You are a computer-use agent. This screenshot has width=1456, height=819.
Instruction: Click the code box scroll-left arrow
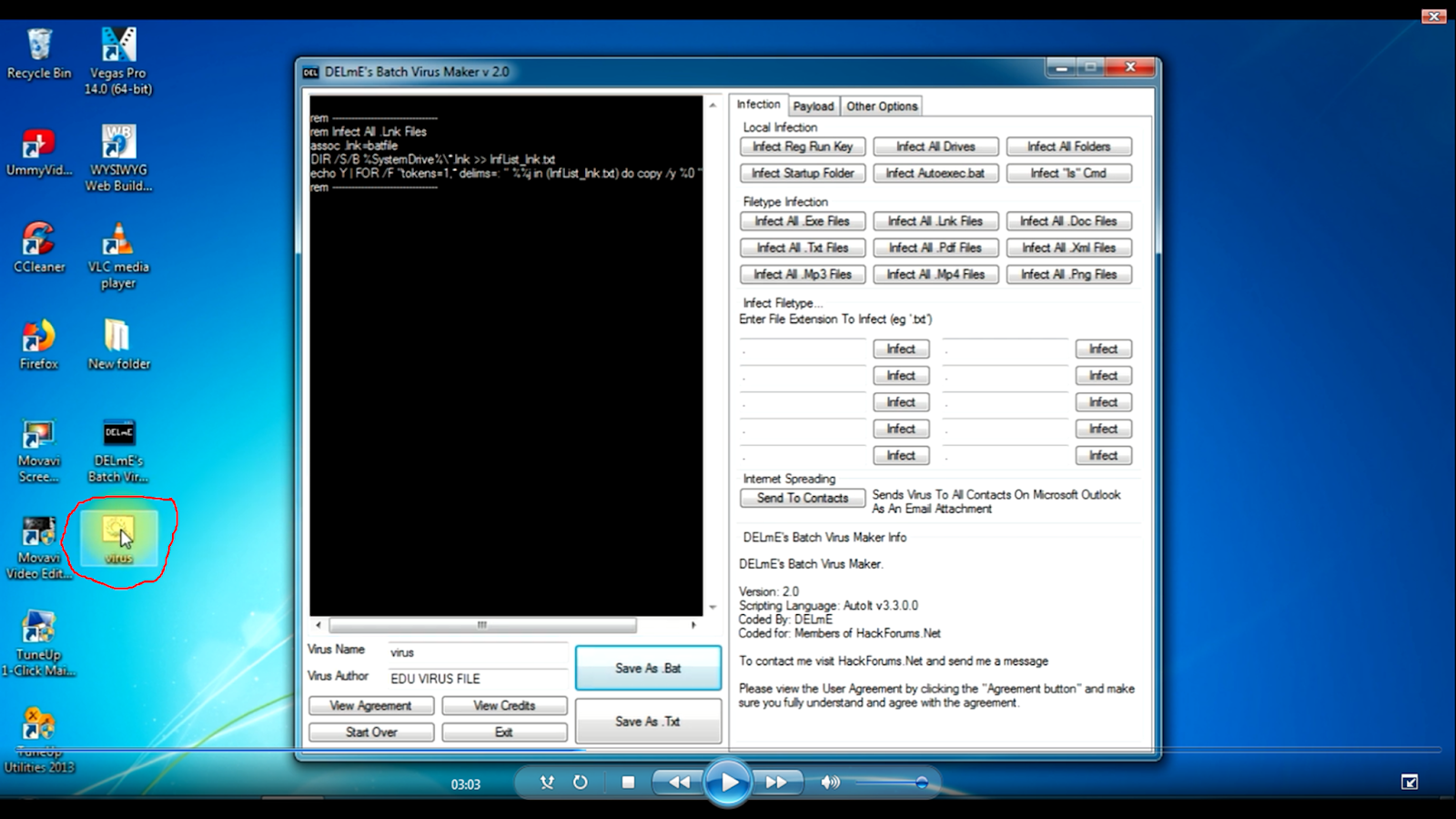[x=318, y=625]
